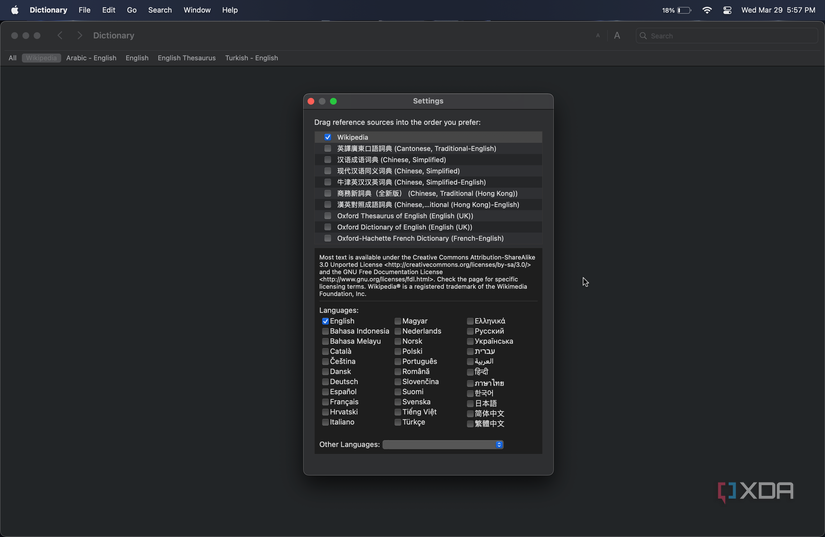Check Tiếng Việt language
Screen dimensions: 825x537
point(398,412)
